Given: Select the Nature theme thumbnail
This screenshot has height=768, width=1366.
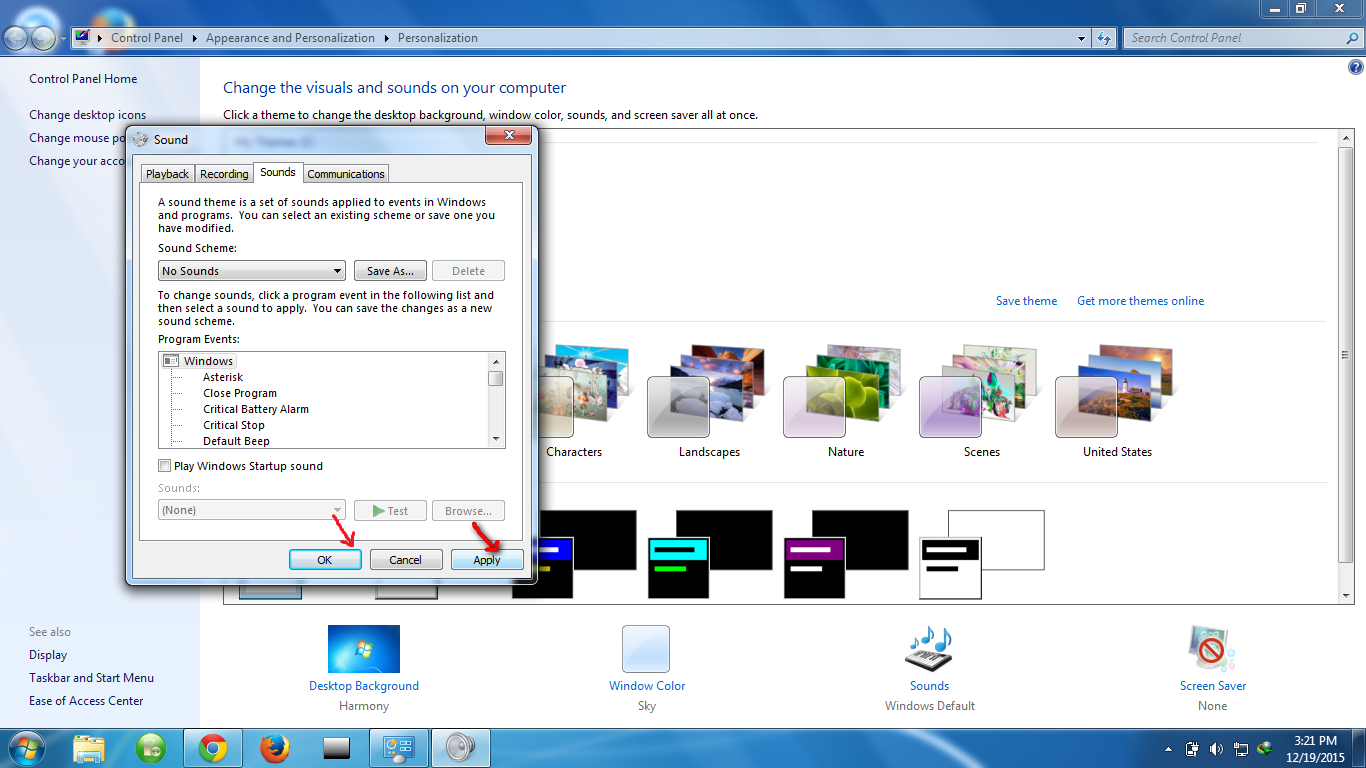Looking at the screenshot, I should coord(845,391).
